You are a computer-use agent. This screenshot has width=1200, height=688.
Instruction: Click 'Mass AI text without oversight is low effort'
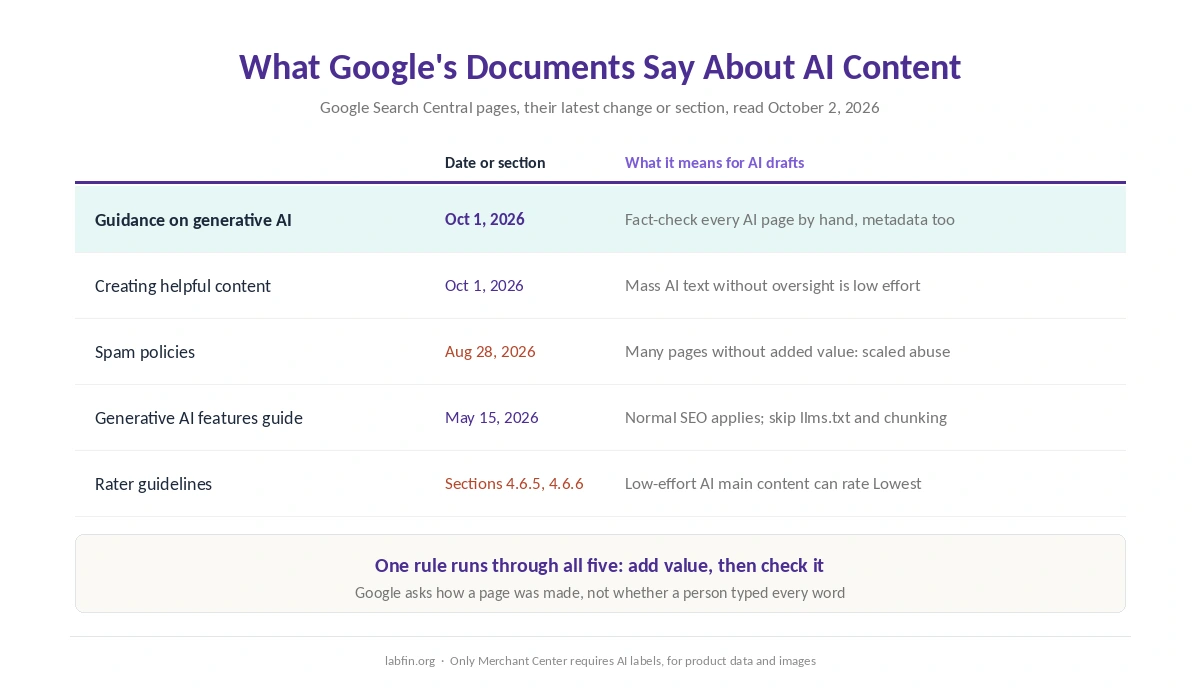click(772, 285)
